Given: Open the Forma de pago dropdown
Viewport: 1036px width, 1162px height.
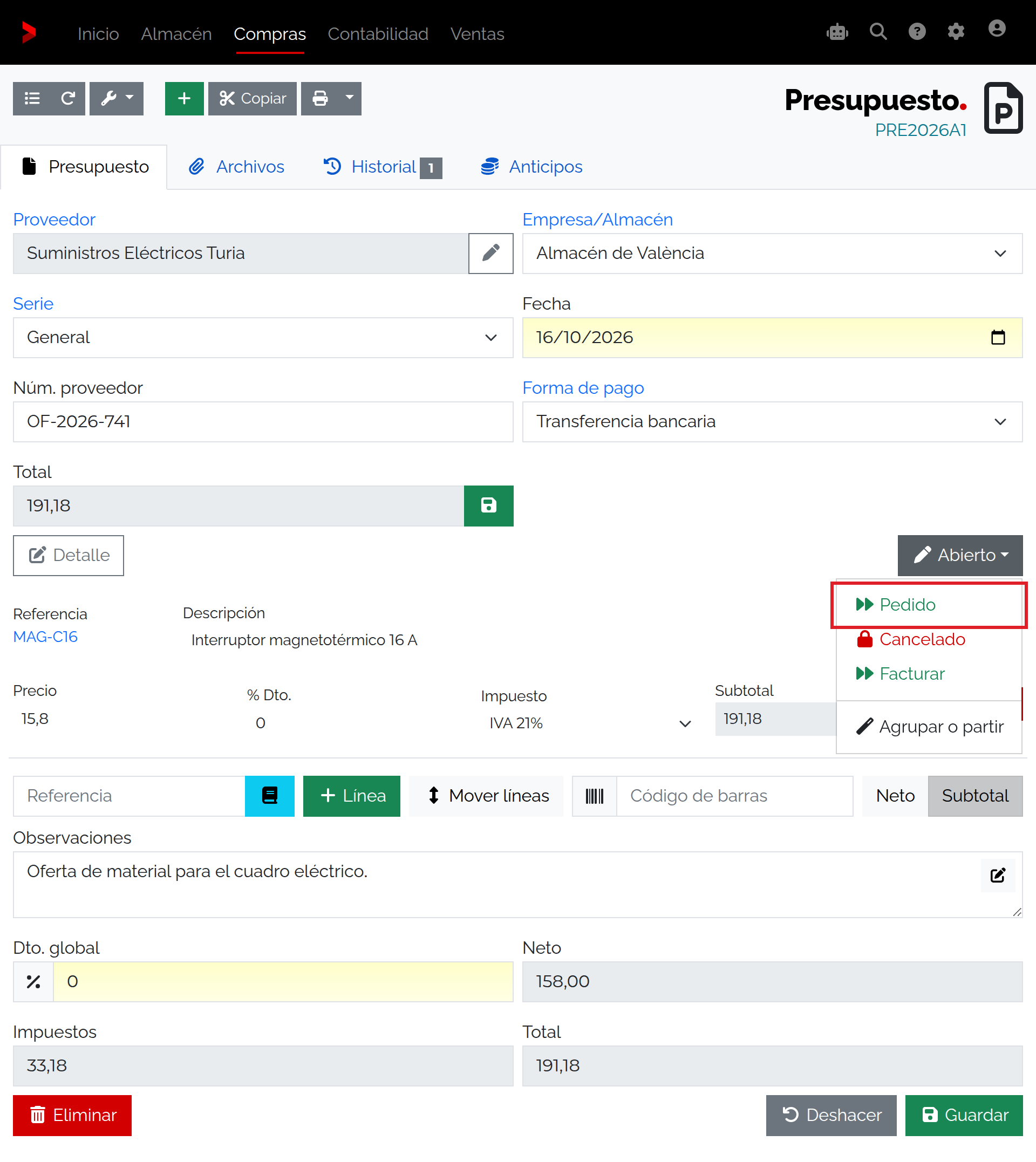Looking at the screenshot, I should tap(772, 422).
